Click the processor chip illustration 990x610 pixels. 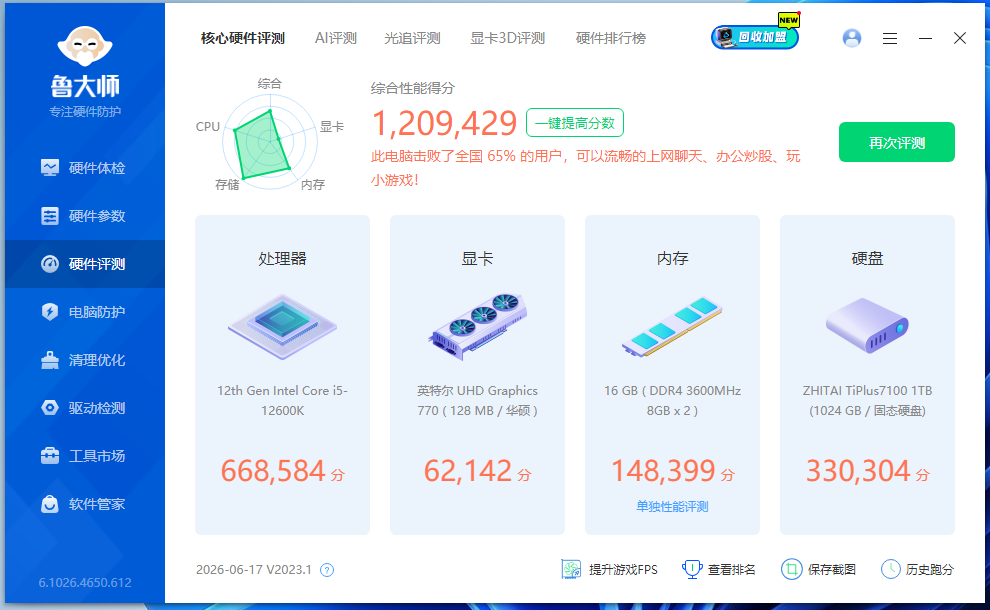point(283,327)
